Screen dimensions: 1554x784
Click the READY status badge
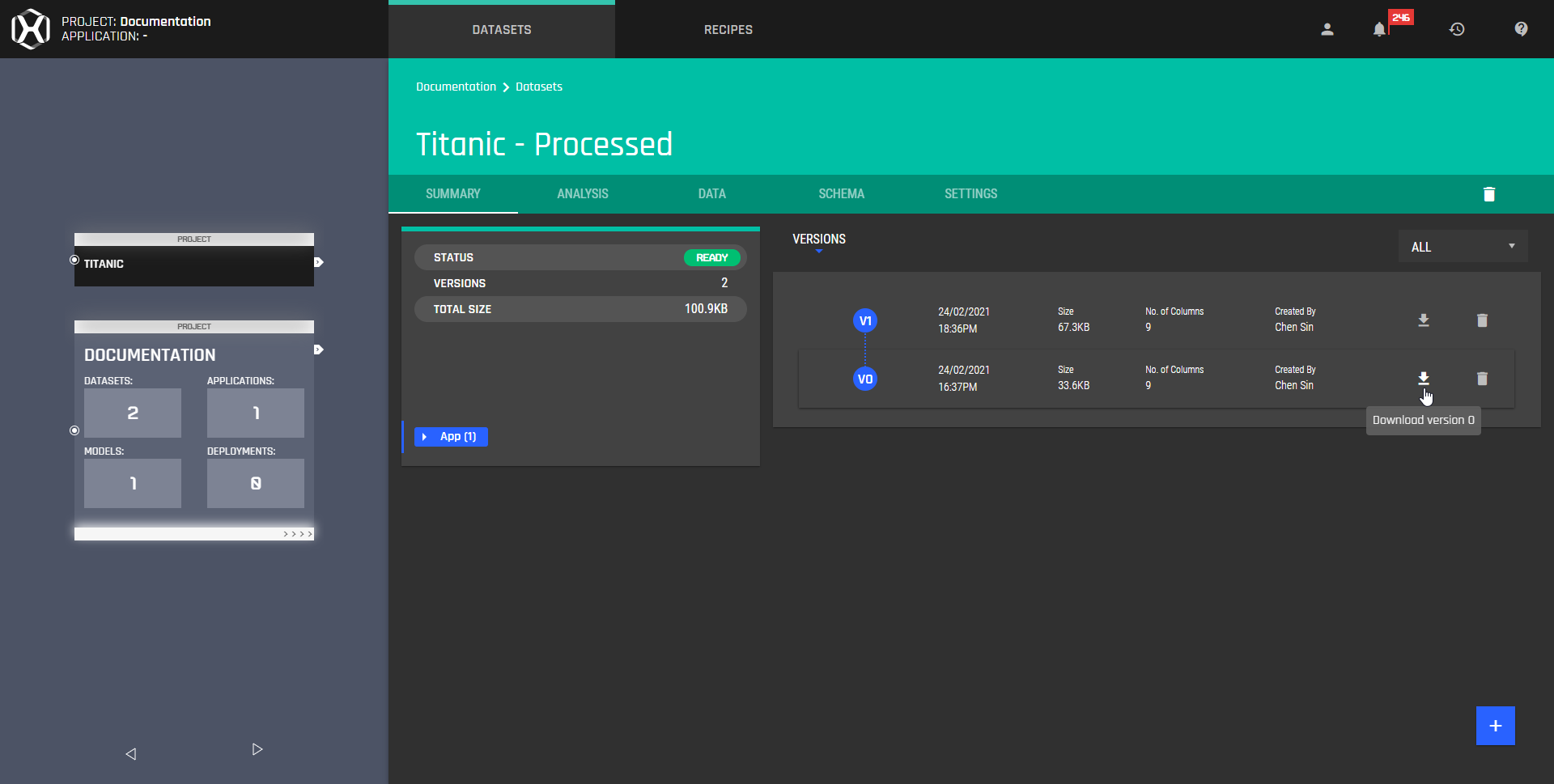712,257
